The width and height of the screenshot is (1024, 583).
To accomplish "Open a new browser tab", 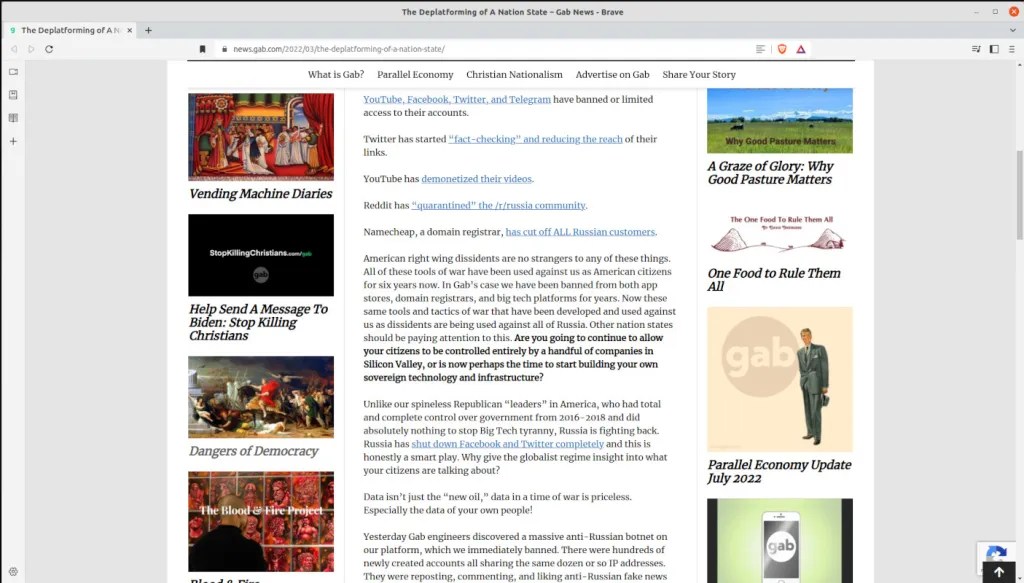I will 149,30.
